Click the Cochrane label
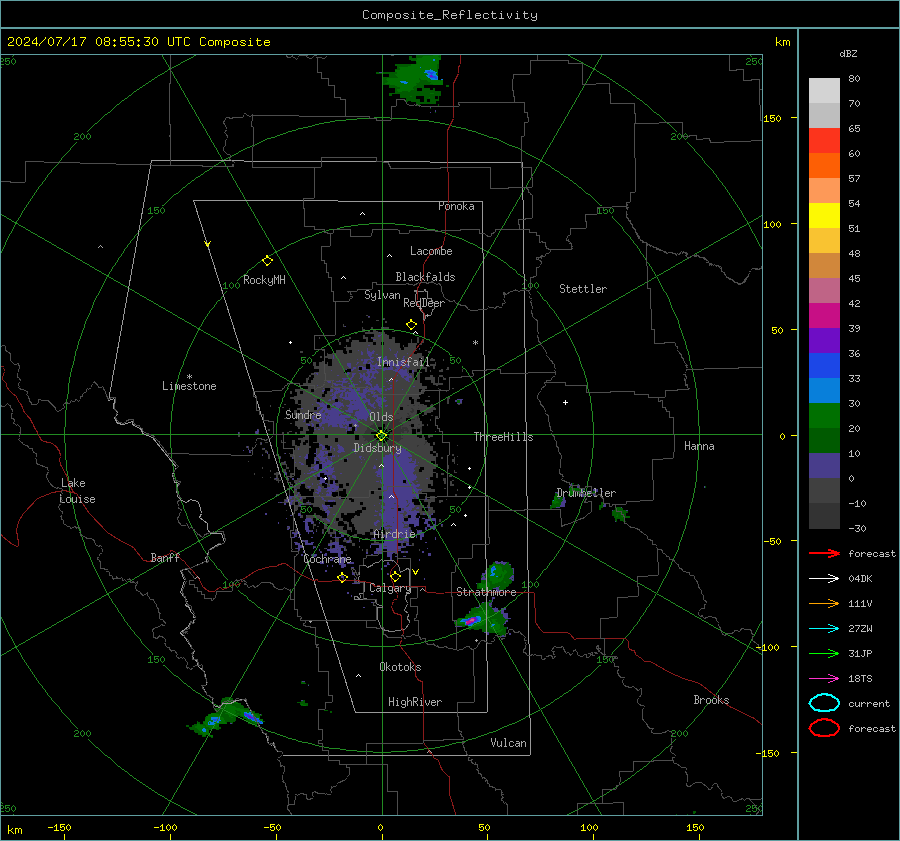Image resolution: width=900 pixels, height=841 pixels. (327, 559)
